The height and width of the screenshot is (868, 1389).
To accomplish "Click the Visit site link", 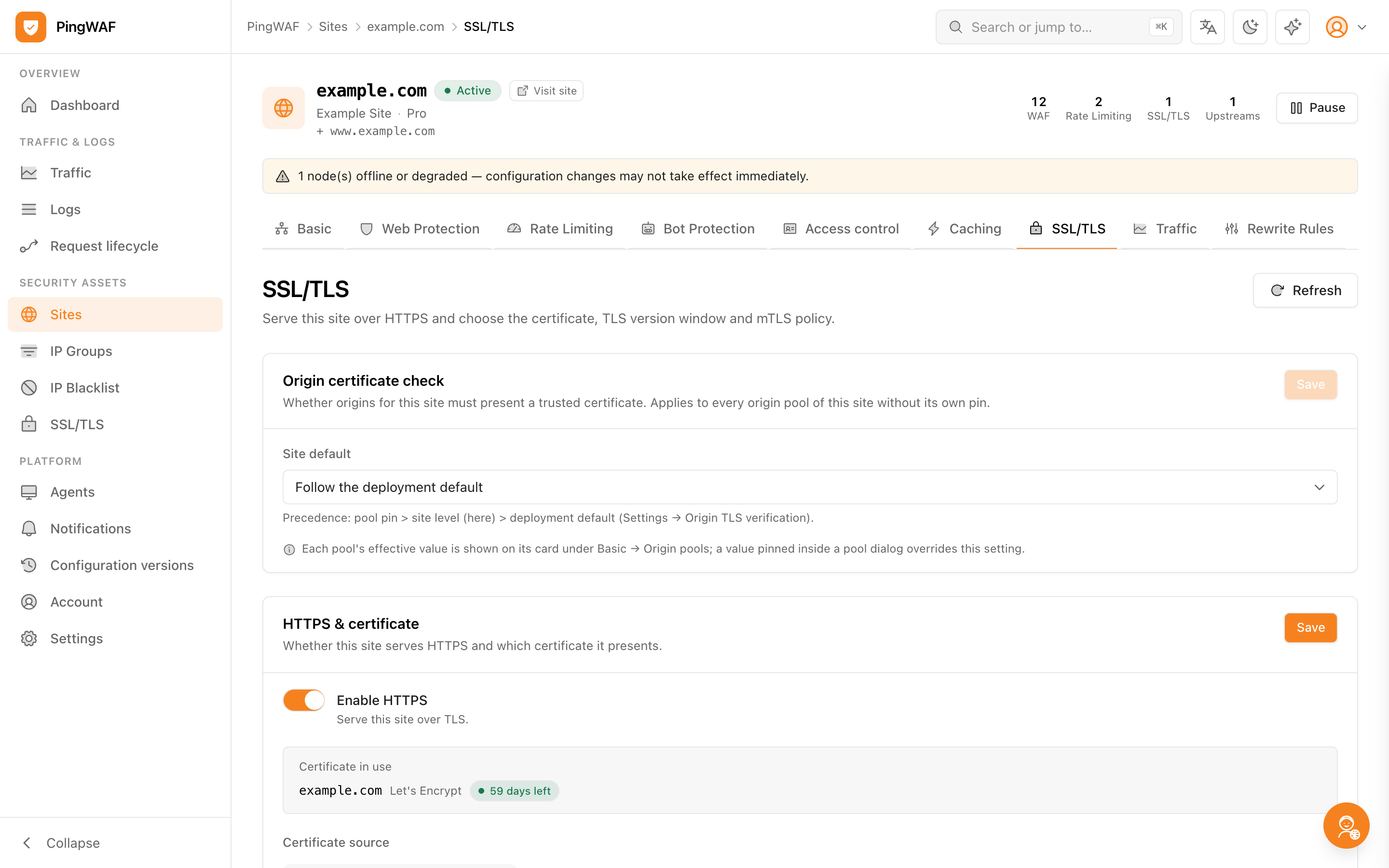I will coord(546,91).
